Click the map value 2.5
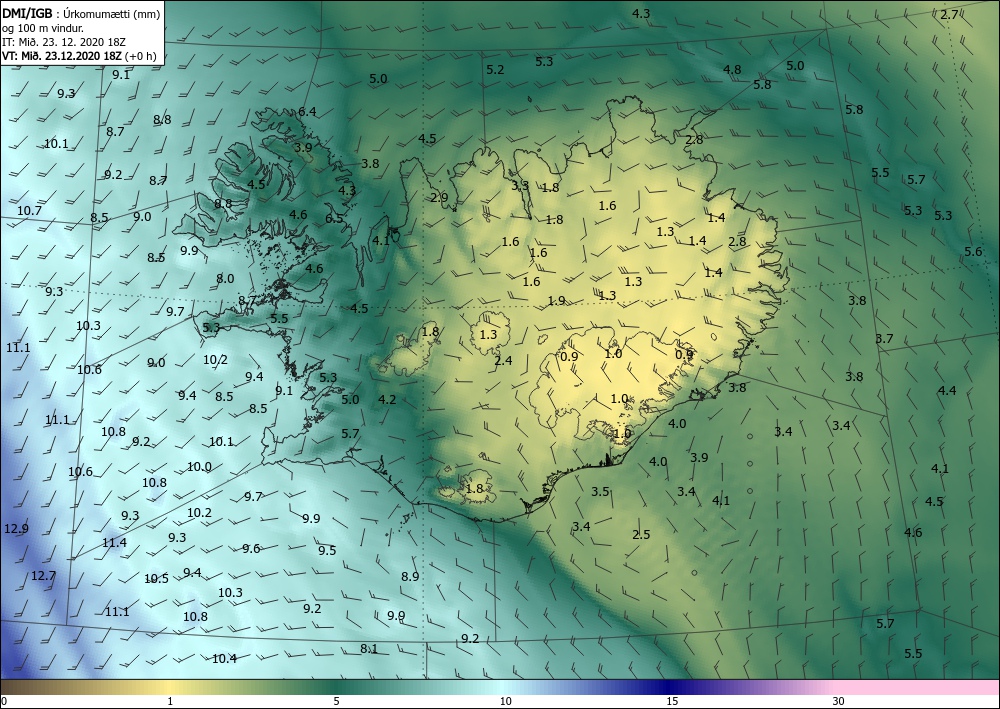The image size is (1000, 709). coord(641,534)
